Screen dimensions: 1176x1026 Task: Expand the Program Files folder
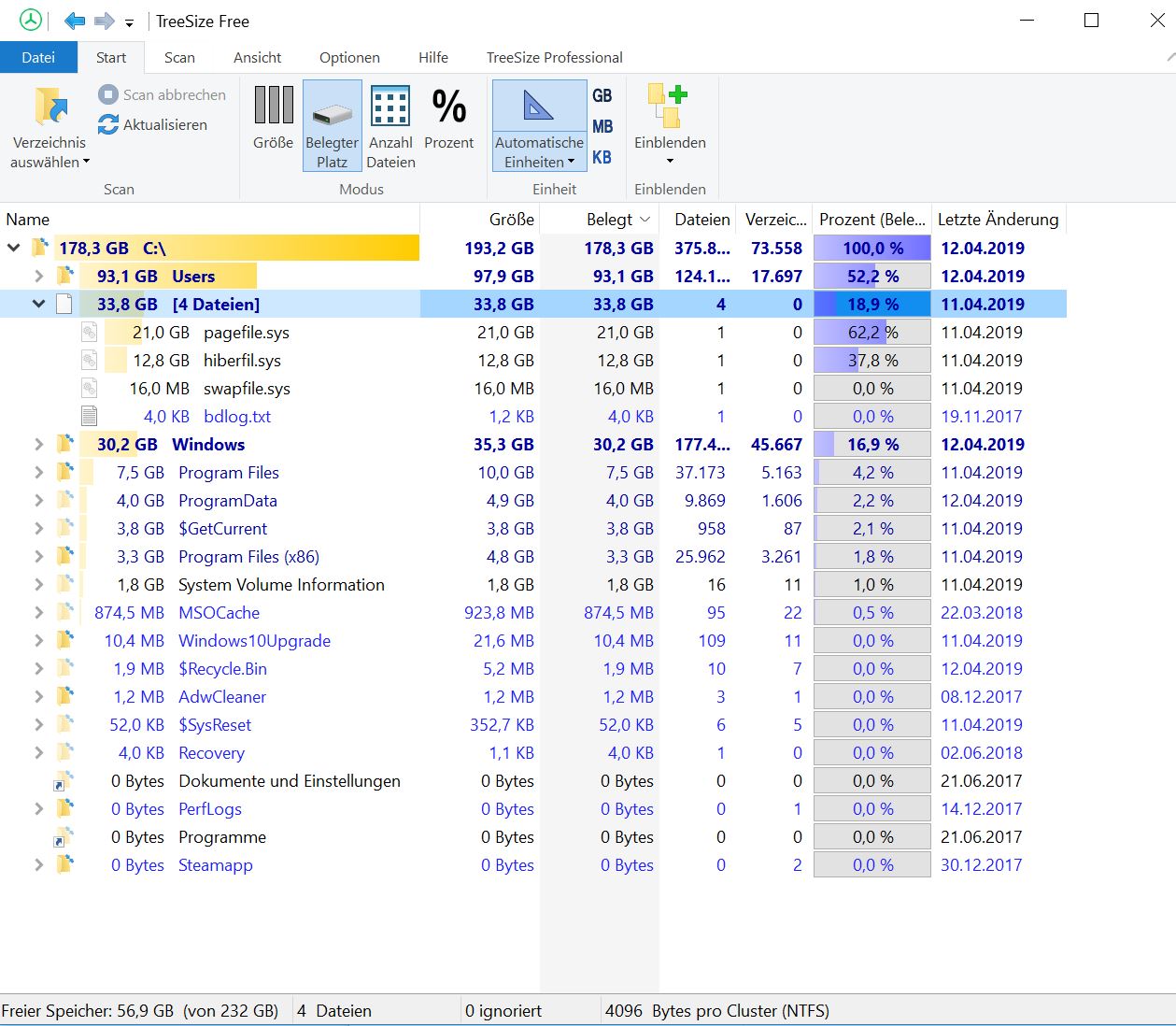click(38, 472)
